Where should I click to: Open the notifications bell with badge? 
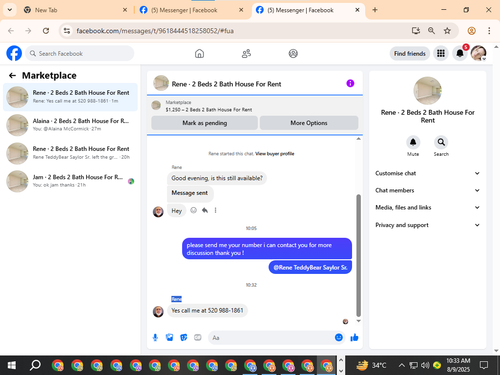pos(460,53)
